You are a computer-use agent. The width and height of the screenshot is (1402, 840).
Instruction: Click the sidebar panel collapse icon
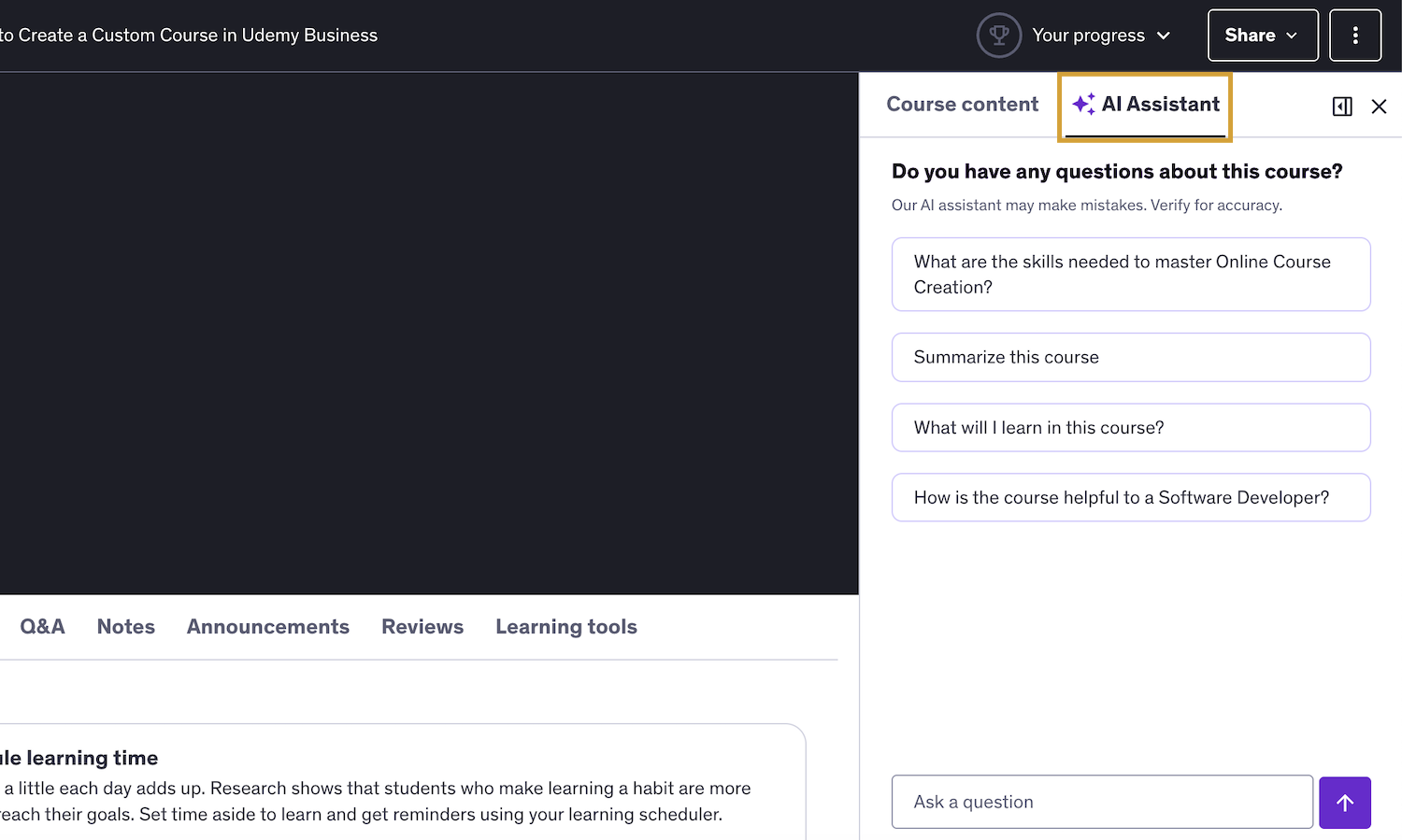pos(1341,107)
